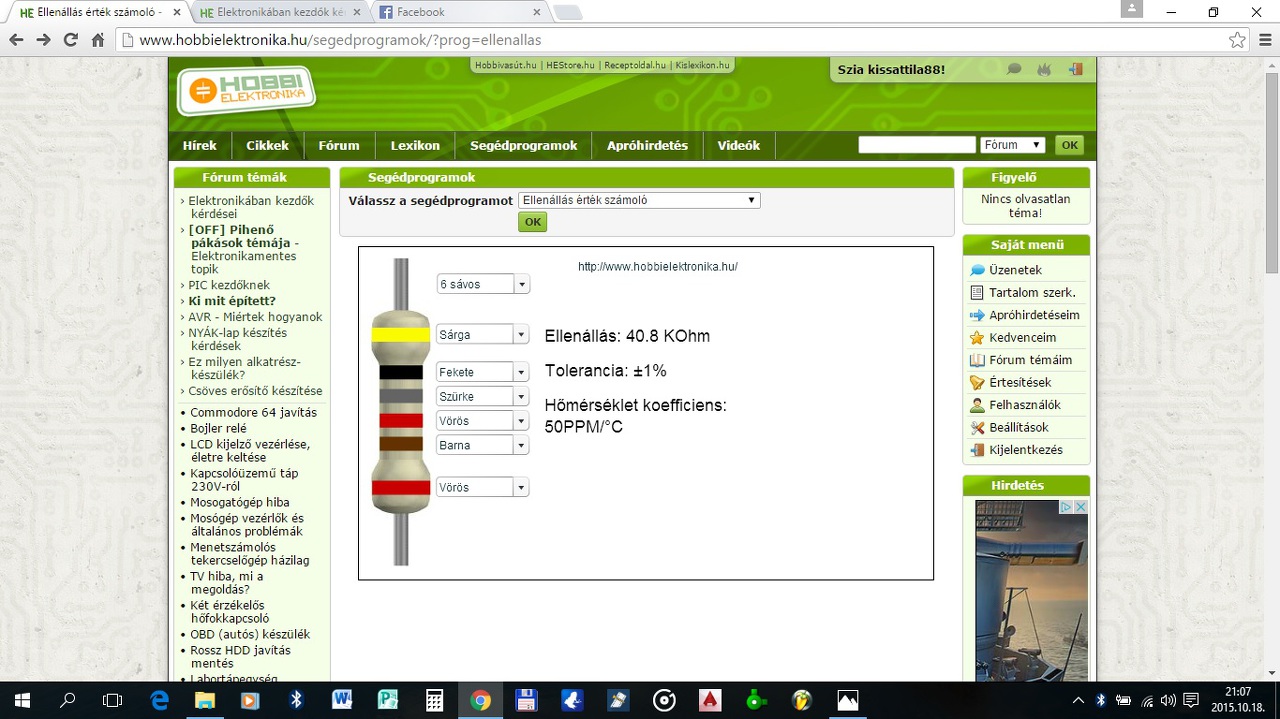Click the Üzenetek bubble icon in Saját menü
1280x719 pixels.
[x=977, y=270]
